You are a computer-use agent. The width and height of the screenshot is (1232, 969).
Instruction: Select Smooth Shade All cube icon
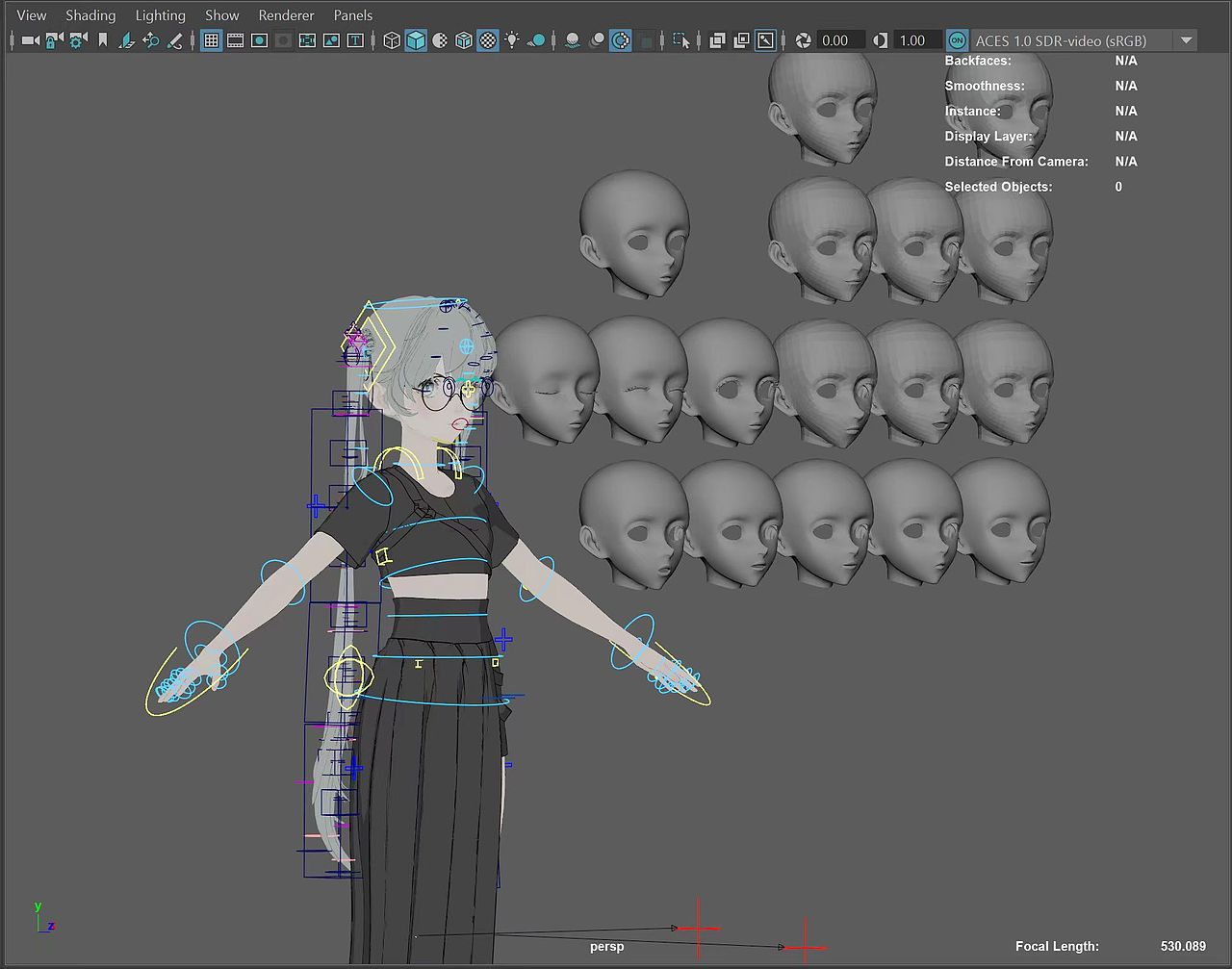click(x=416, y=40)
